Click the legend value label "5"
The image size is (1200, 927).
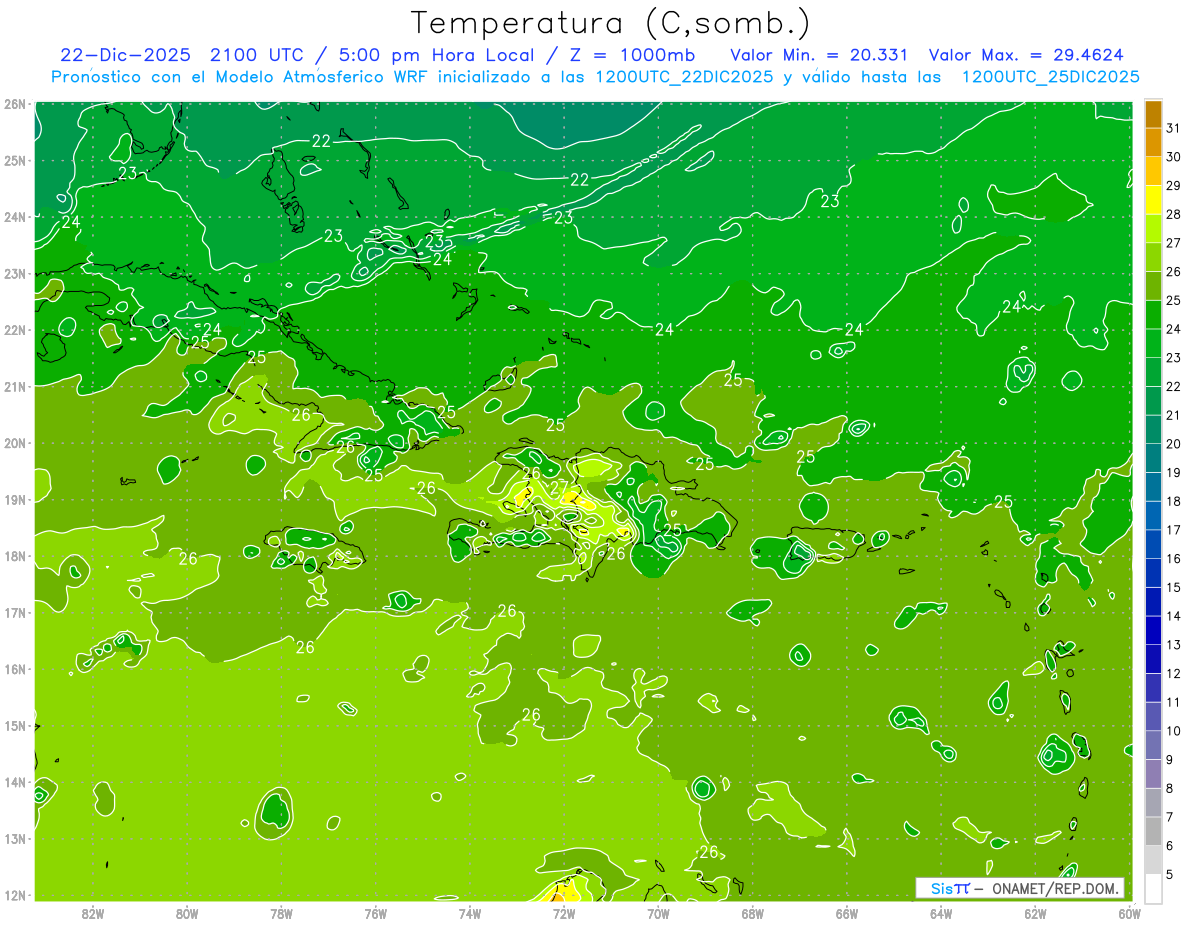(x=1169, y=874)
